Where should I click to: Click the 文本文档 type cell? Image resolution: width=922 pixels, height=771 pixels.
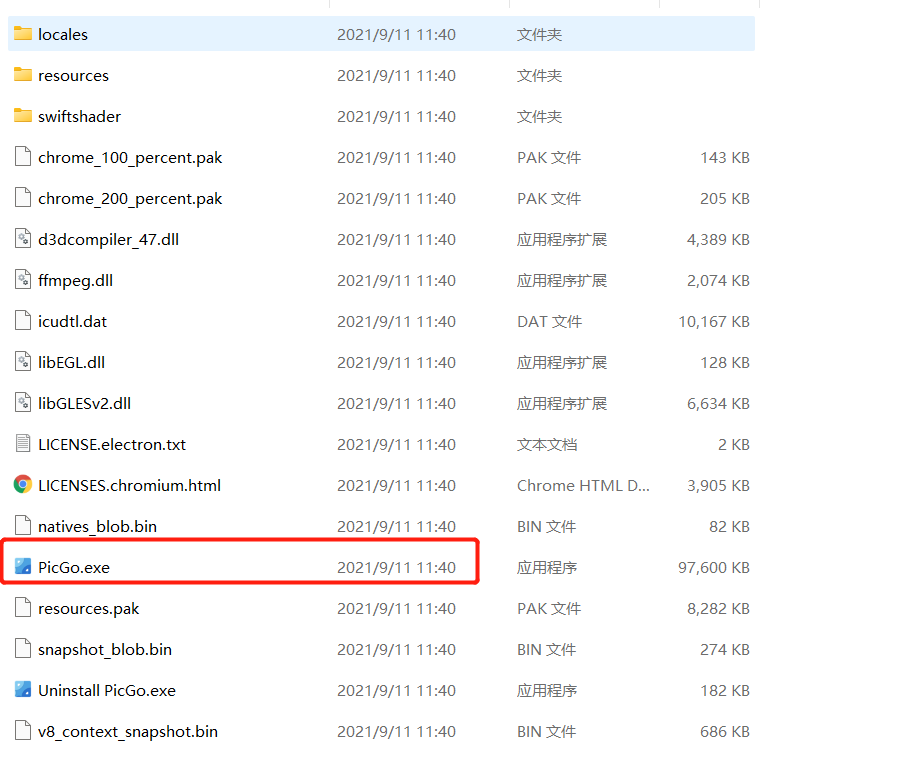[547, 445]
